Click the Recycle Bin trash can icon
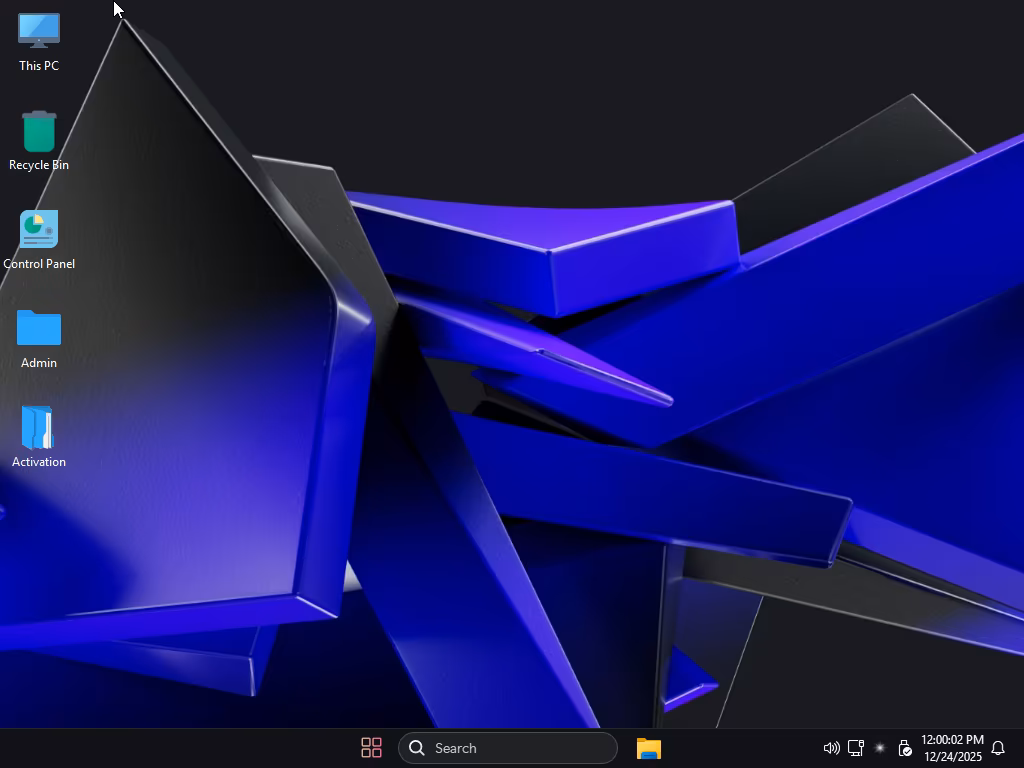This screenshot has width=1024, height=768. point(39,131)
